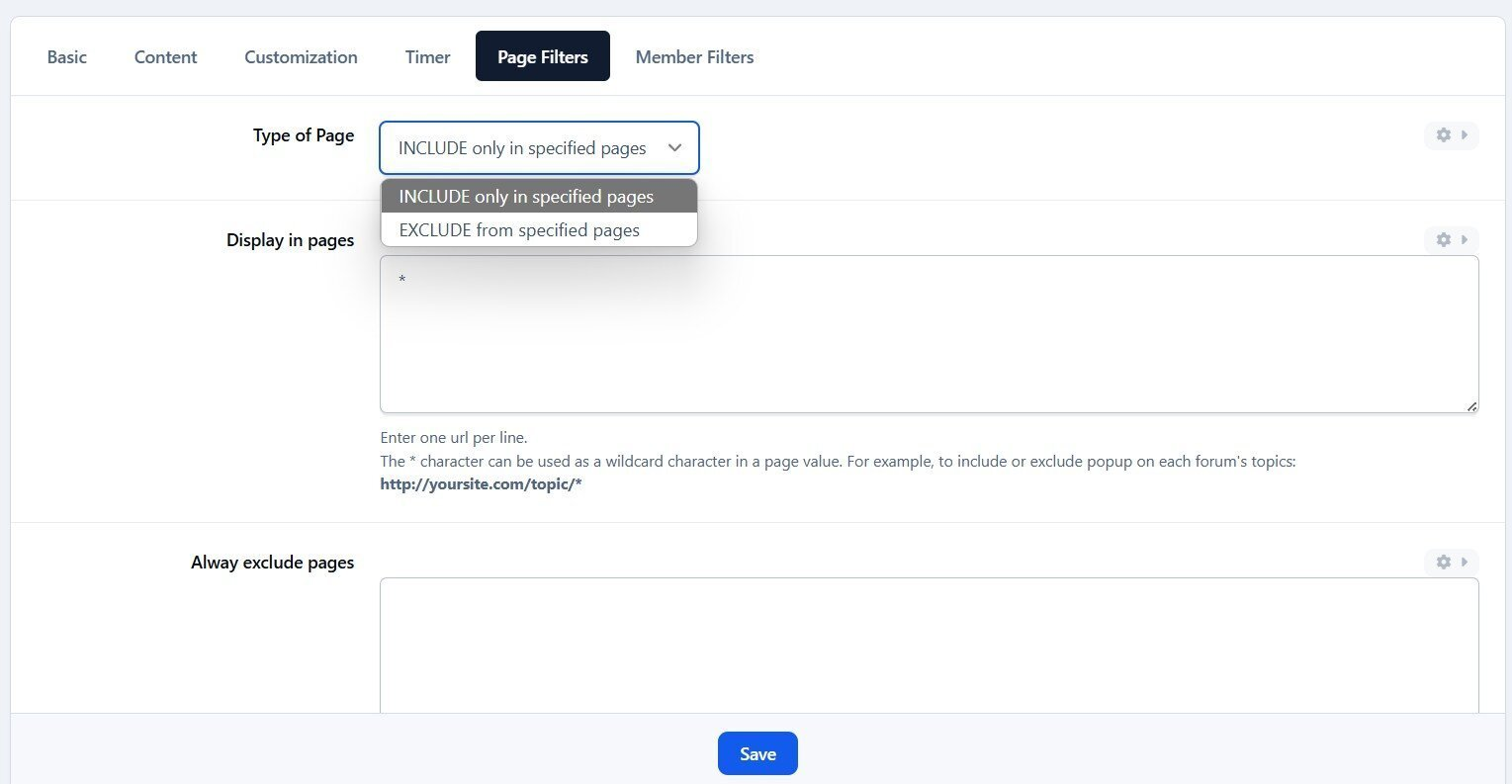This screenshot has width=1512, height=784.
Task: Click the gear icon in Type of Page row
Action: pos(1443,134)
